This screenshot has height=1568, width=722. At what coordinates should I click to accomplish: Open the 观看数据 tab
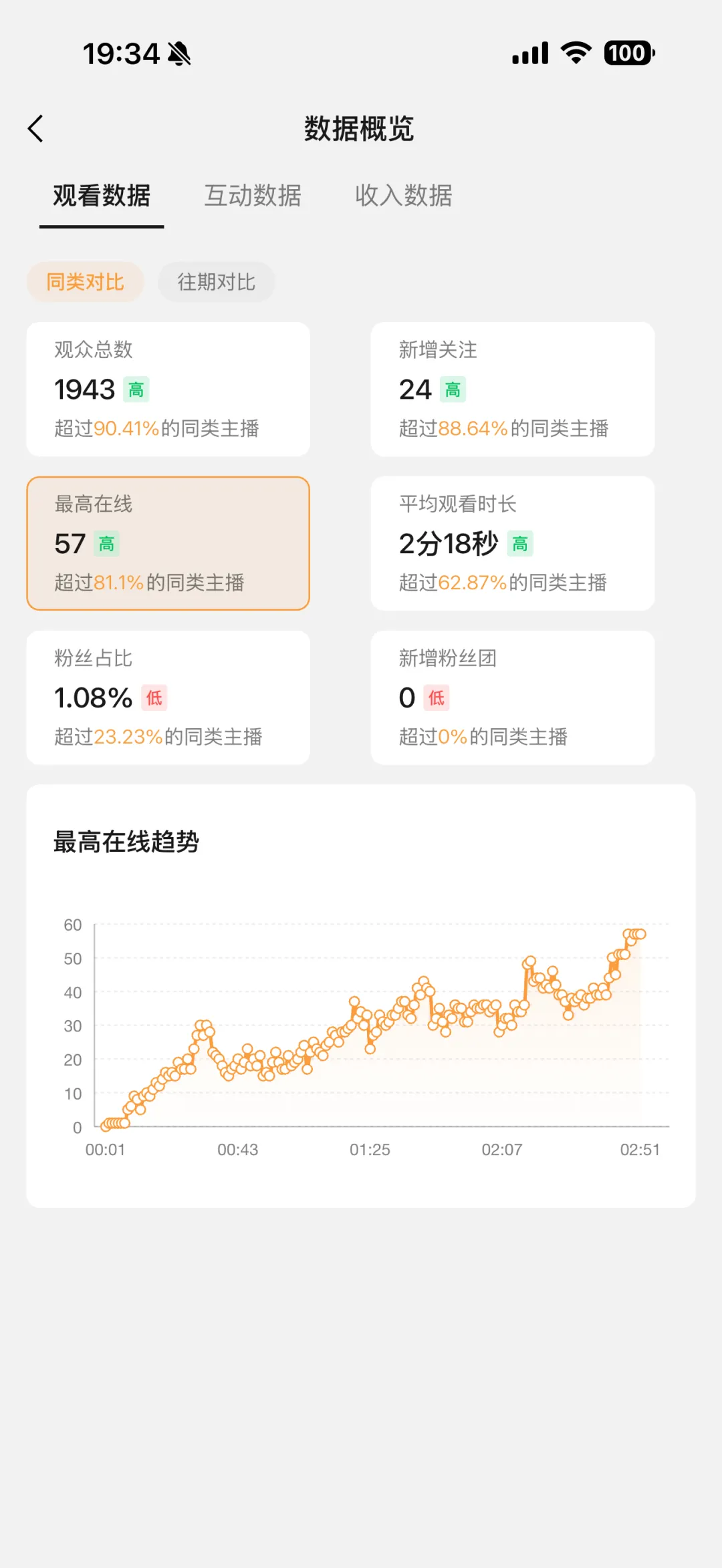tap(102, 196)
